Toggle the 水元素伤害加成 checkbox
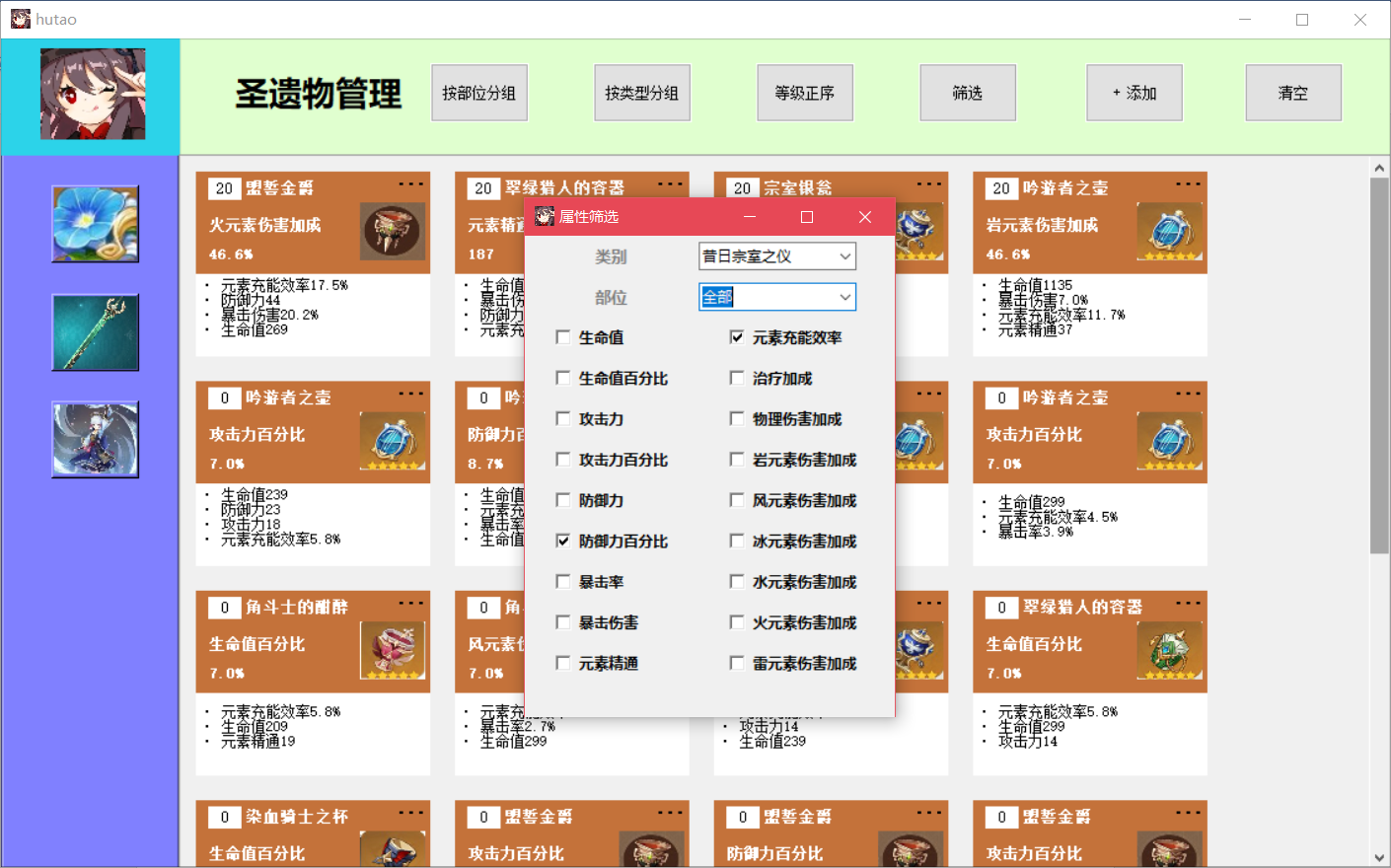This screenshot has height=868, width=1391. 737,582
